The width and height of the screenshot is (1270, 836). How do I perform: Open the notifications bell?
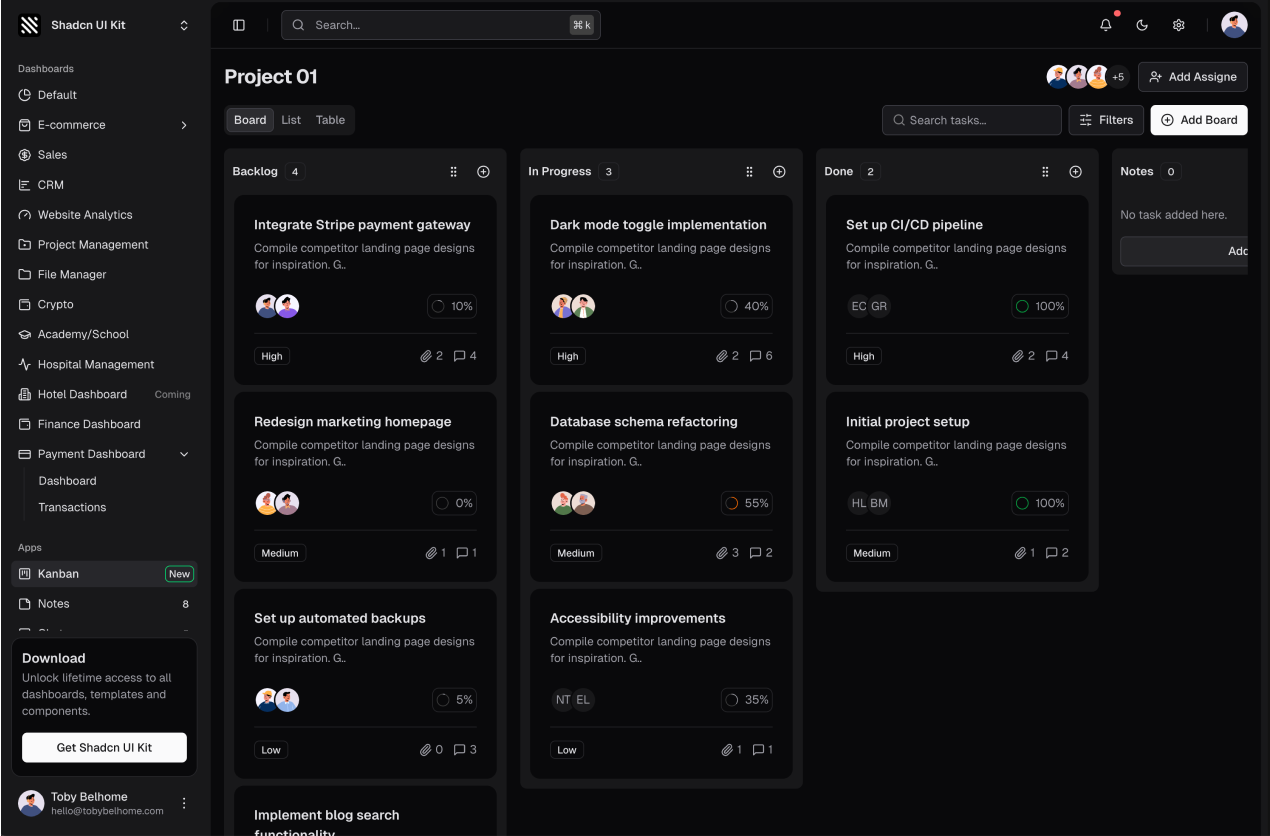click(x=1105, y=25)
